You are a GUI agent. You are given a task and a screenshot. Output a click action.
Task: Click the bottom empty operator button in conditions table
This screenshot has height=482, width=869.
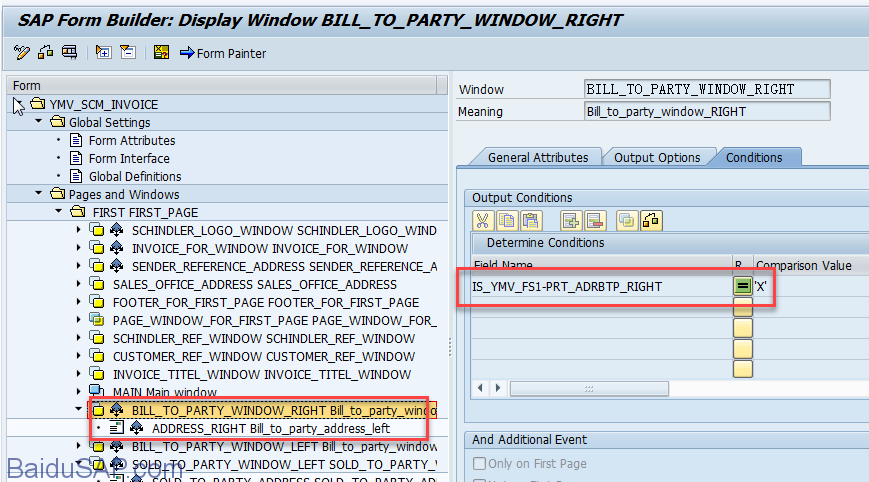click(x=743, y=368)
